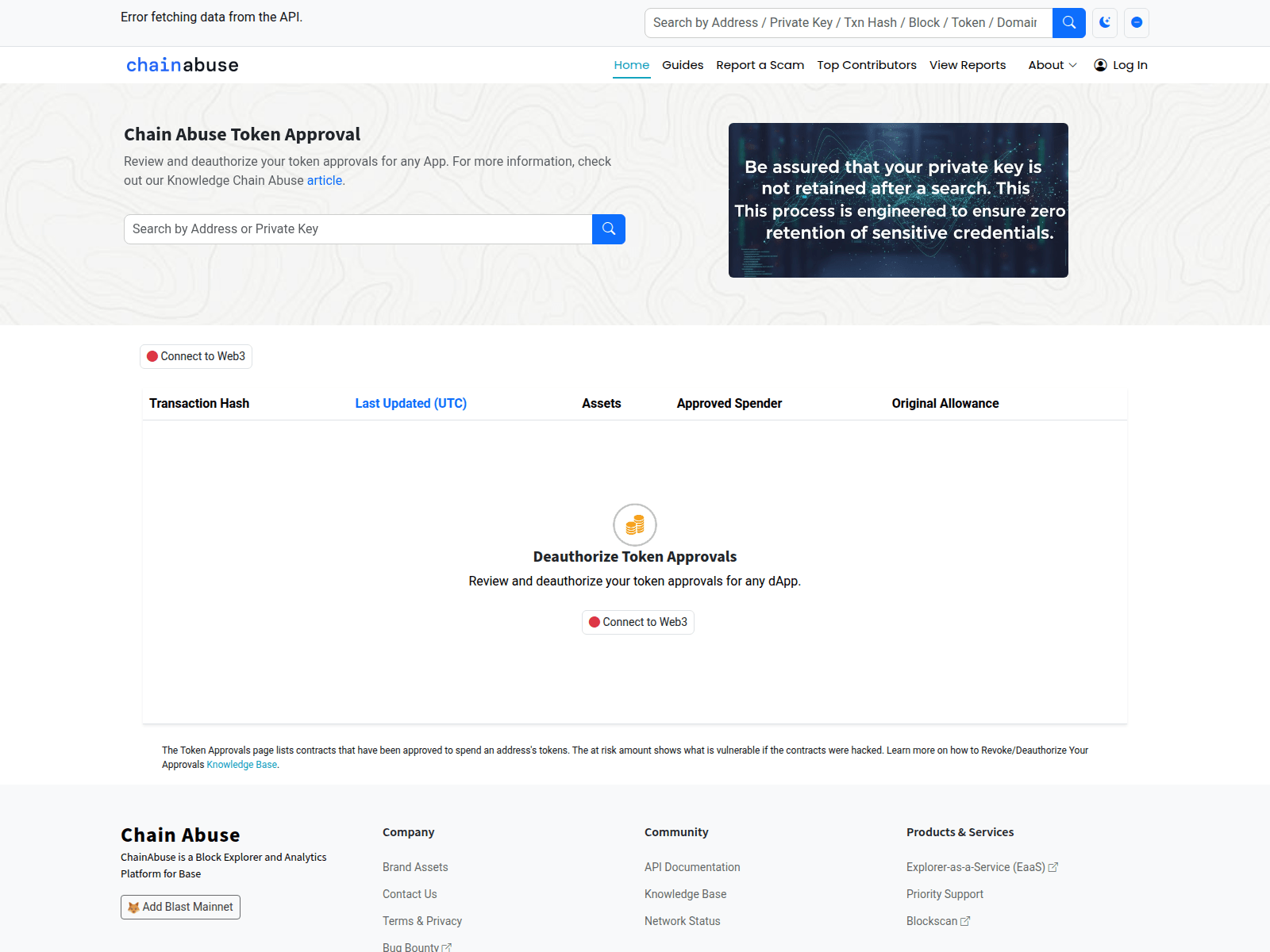The width and height of the screenshot is (1270, 952).
Task: Toggle dark mode moon icon
Action: point(1105,23)
